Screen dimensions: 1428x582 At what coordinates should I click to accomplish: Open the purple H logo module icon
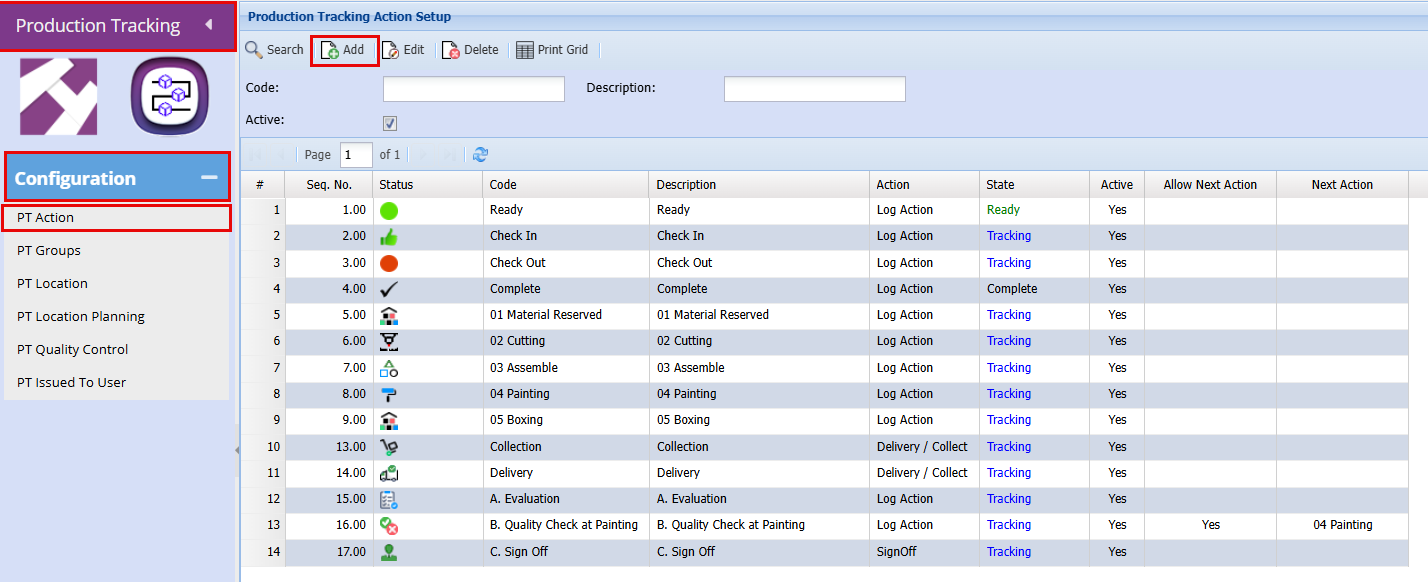pyautogui.click(x=59, y=96)
